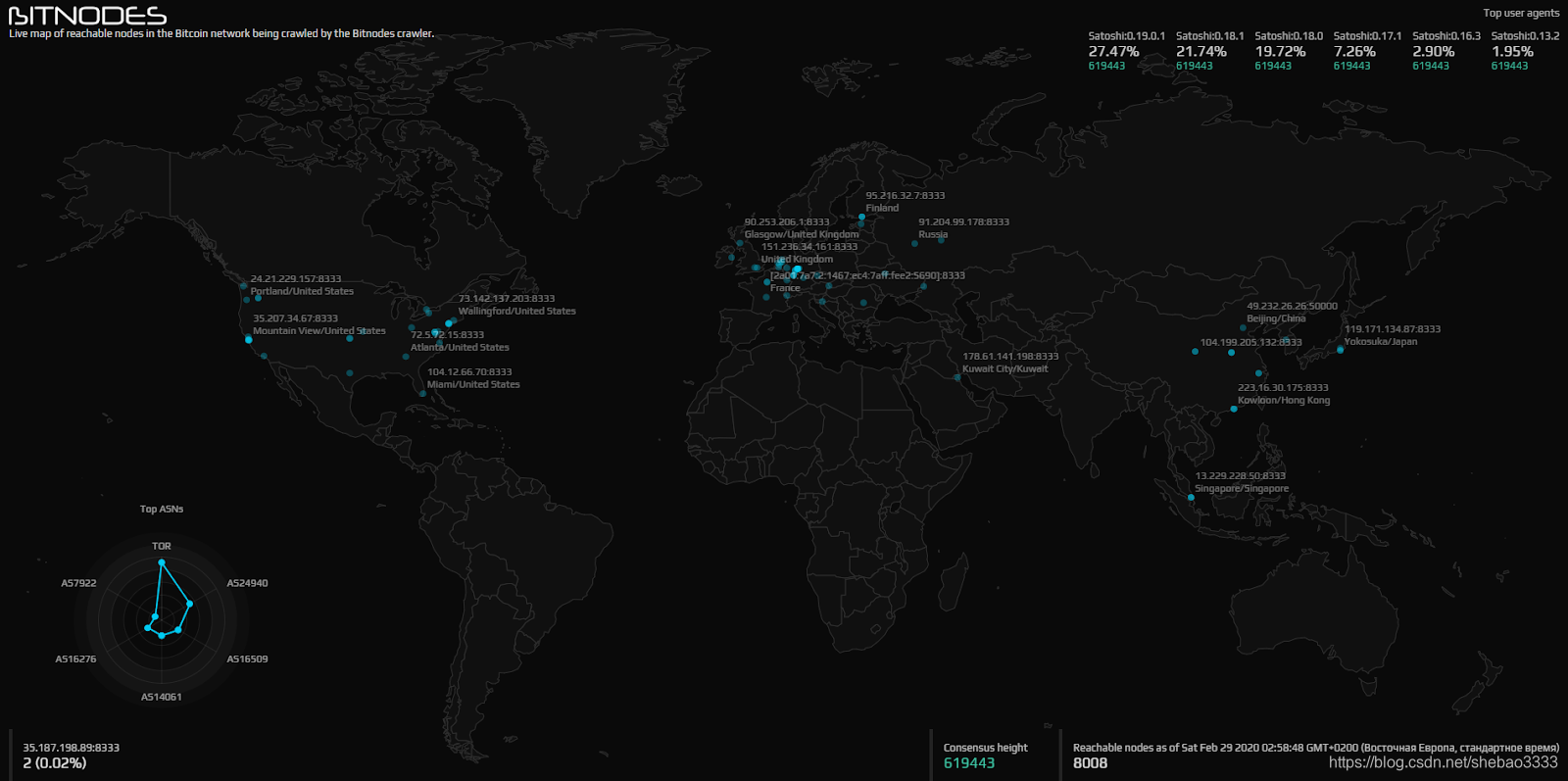Click the Singapore node dot on map

point(1191,498)
